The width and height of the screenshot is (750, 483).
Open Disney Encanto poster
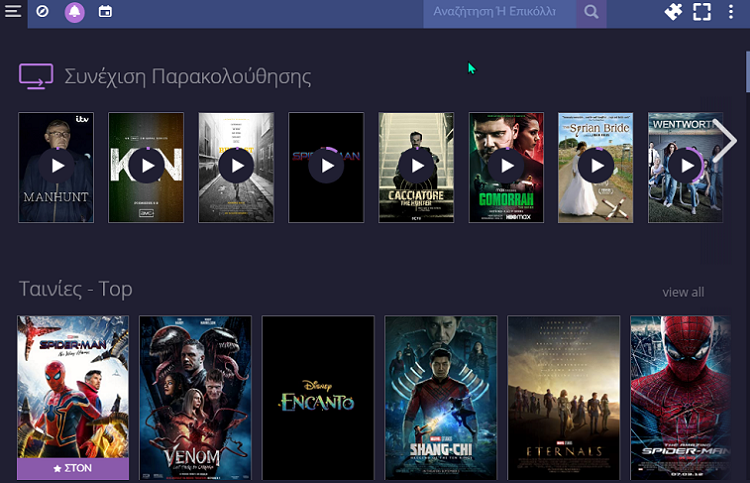pos(318,397)
